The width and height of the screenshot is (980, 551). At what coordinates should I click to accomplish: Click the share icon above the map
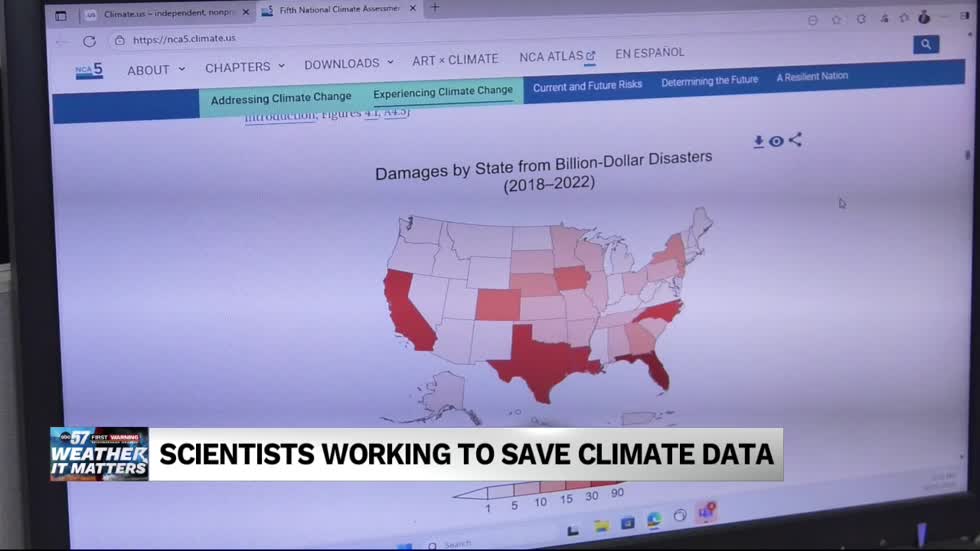click(x=795, y=140)
